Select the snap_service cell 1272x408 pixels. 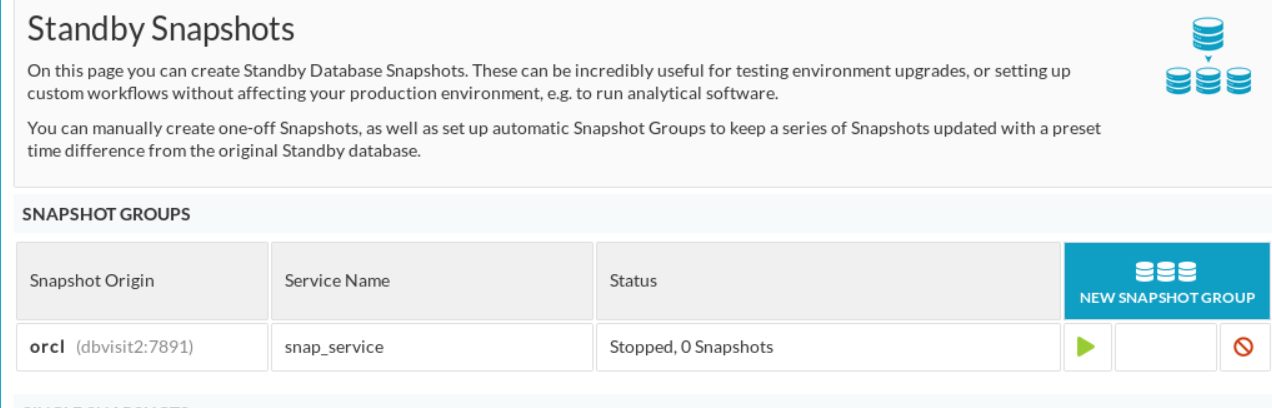pyautogui.click(x=432, y=347)
